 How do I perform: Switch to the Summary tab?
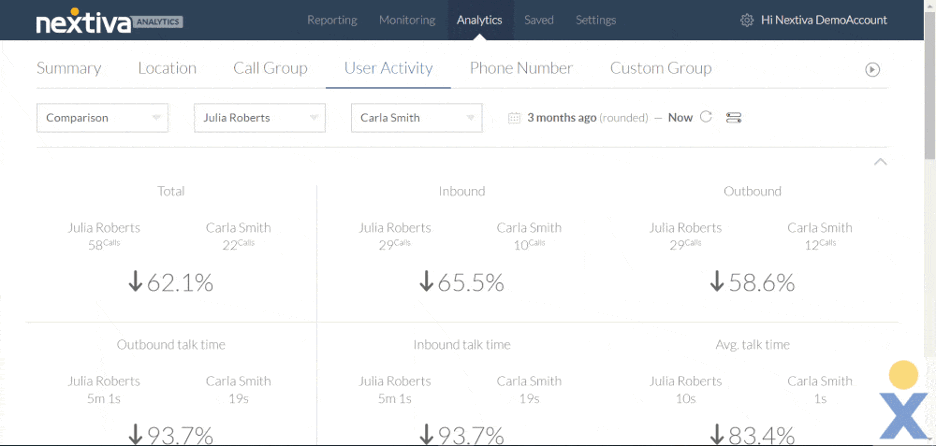coord(69,68)
